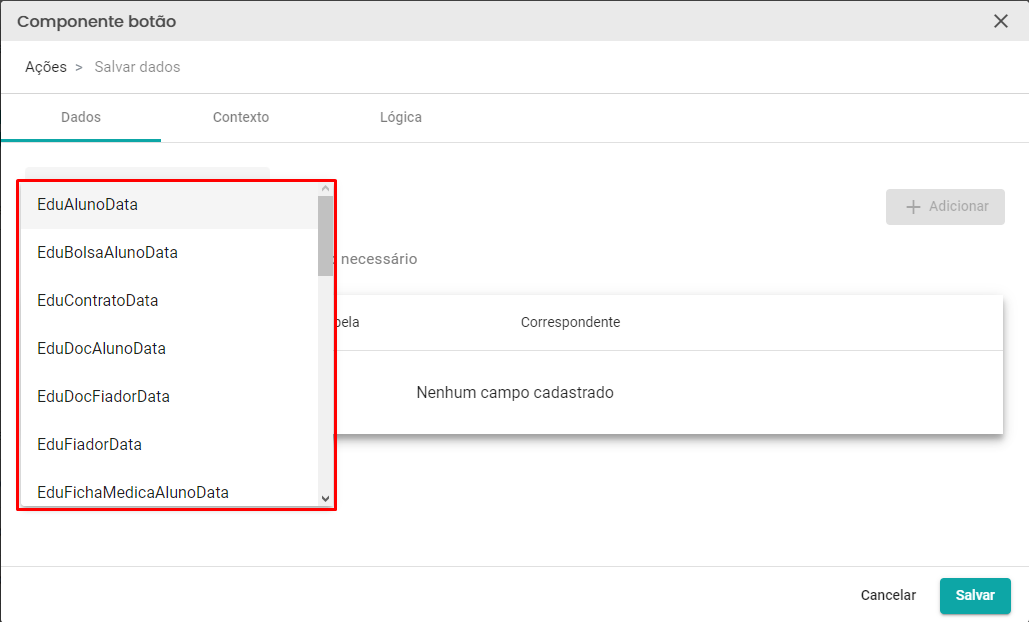
Task: Click the Adicionar button
Action: (x=945, y=207)
